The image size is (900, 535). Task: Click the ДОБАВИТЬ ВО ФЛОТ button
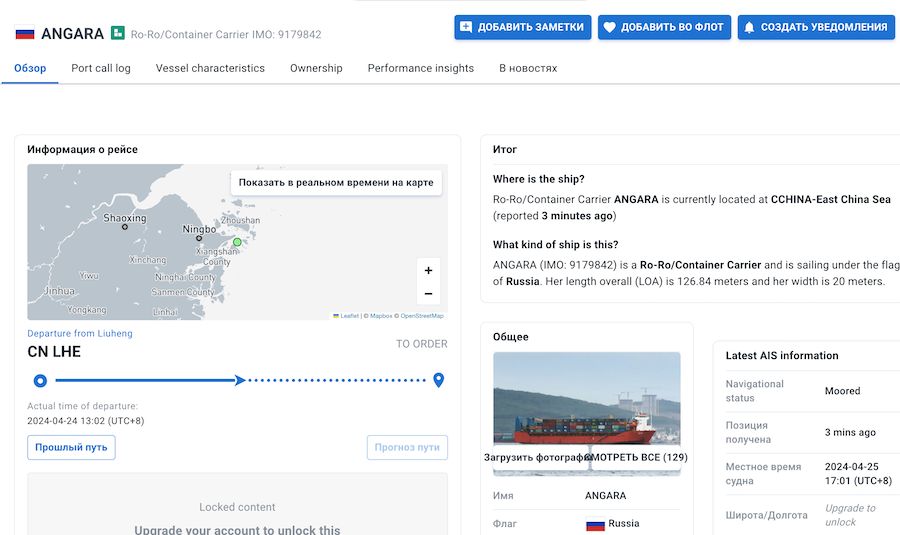tap(665, 27)
